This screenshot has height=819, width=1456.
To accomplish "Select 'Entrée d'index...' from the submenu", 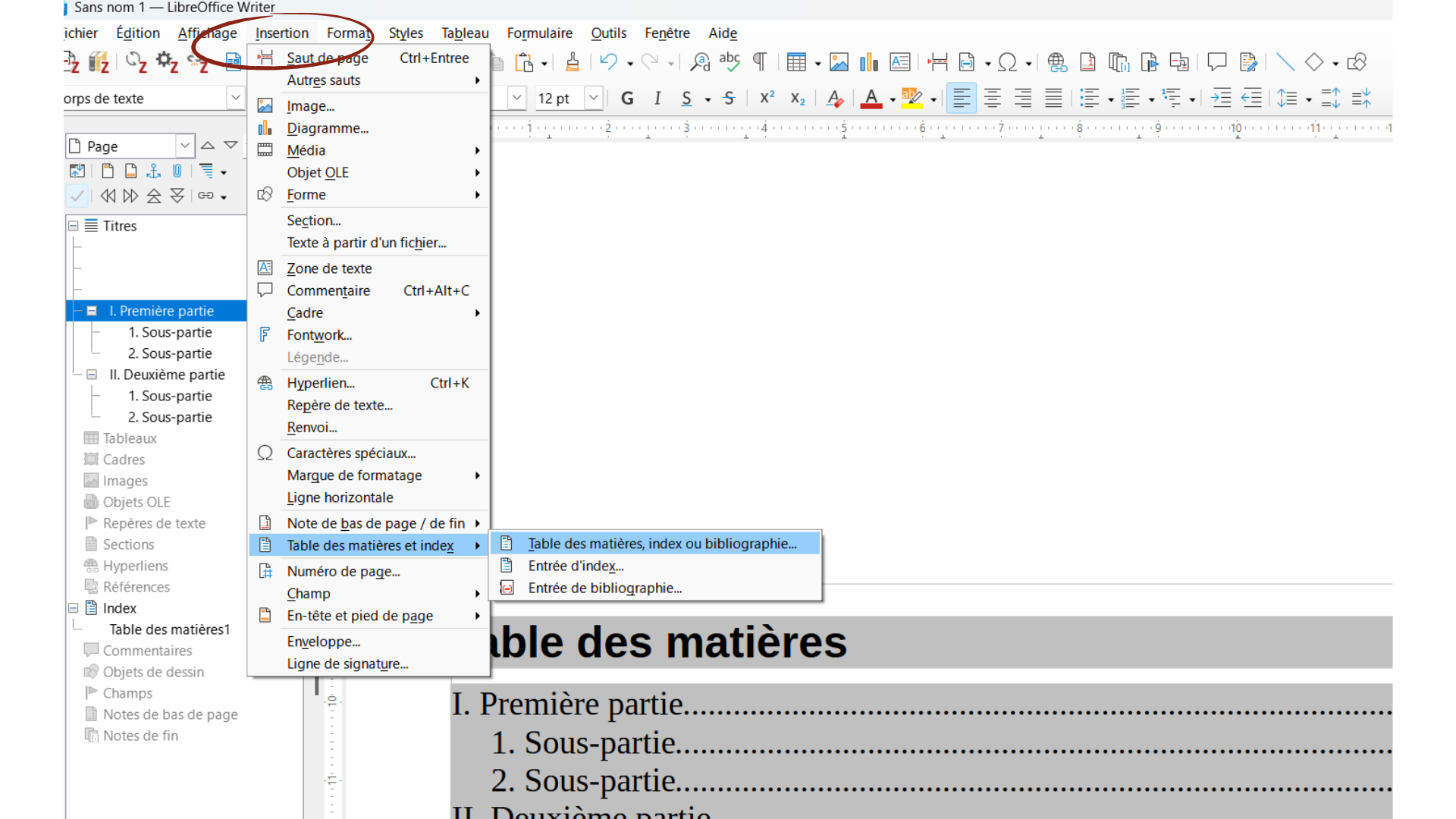I will 576,566.
